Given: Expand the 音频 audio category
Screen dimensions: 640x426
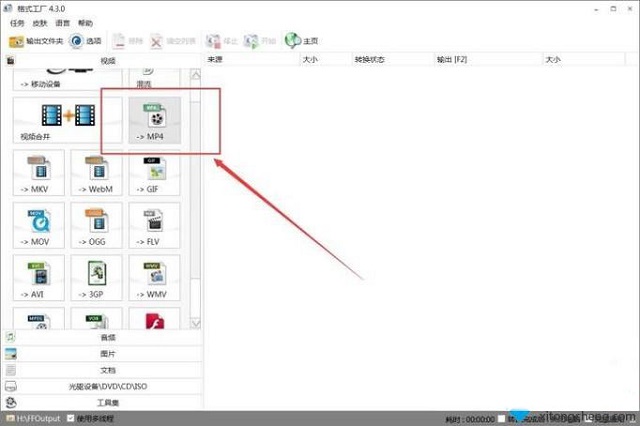Looking at the screenshot, I should 102,337.
